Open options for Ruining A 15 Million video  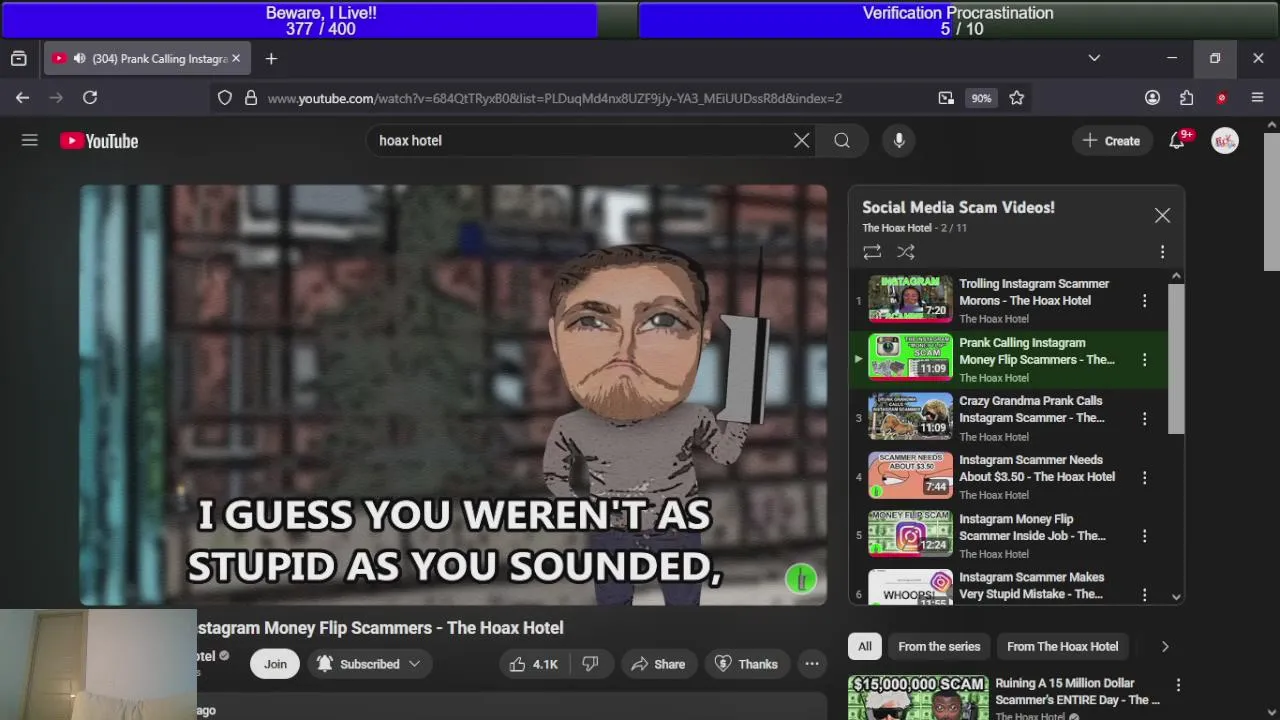coord(1178,685)
